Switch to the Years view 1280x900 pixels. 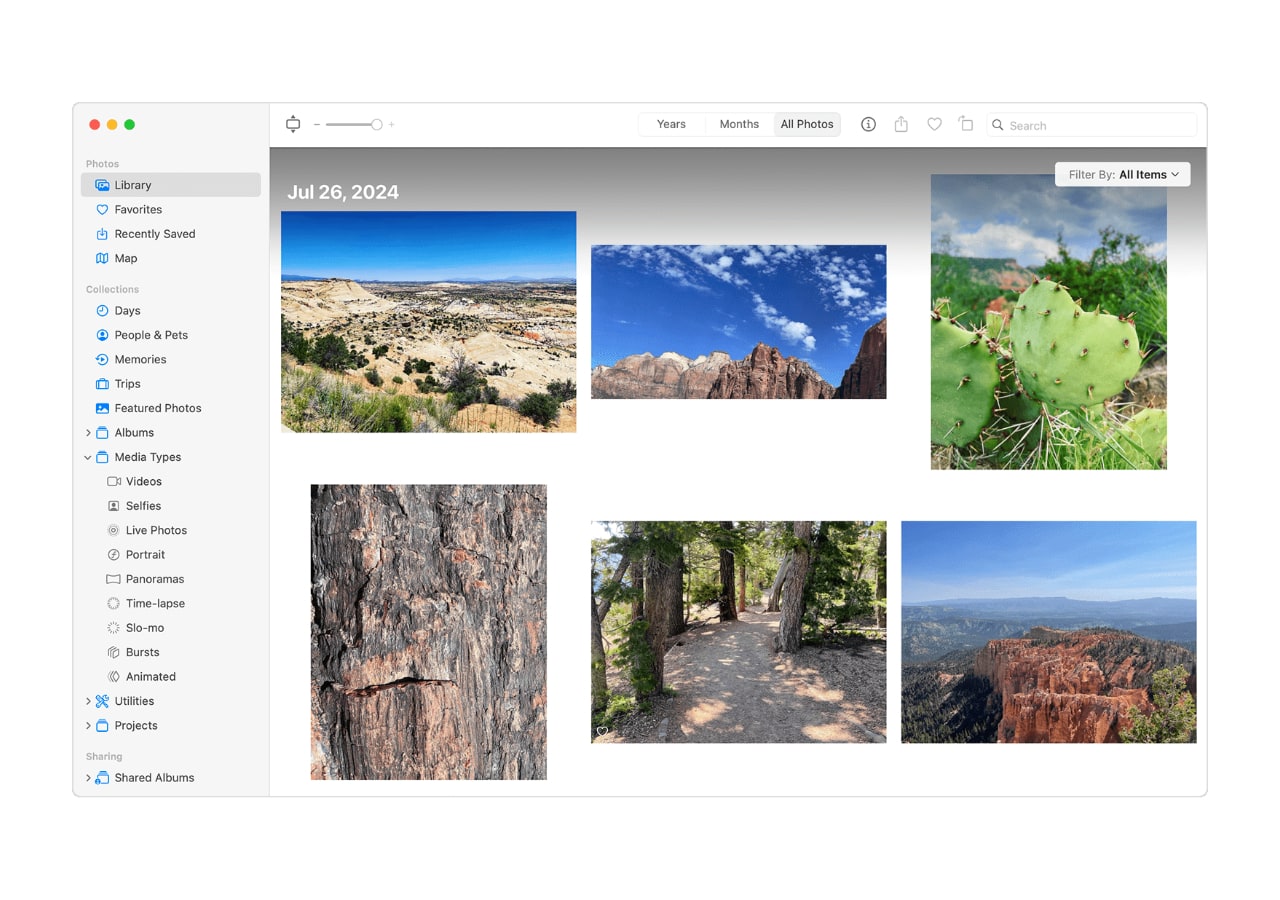click(x=671, y=124)
